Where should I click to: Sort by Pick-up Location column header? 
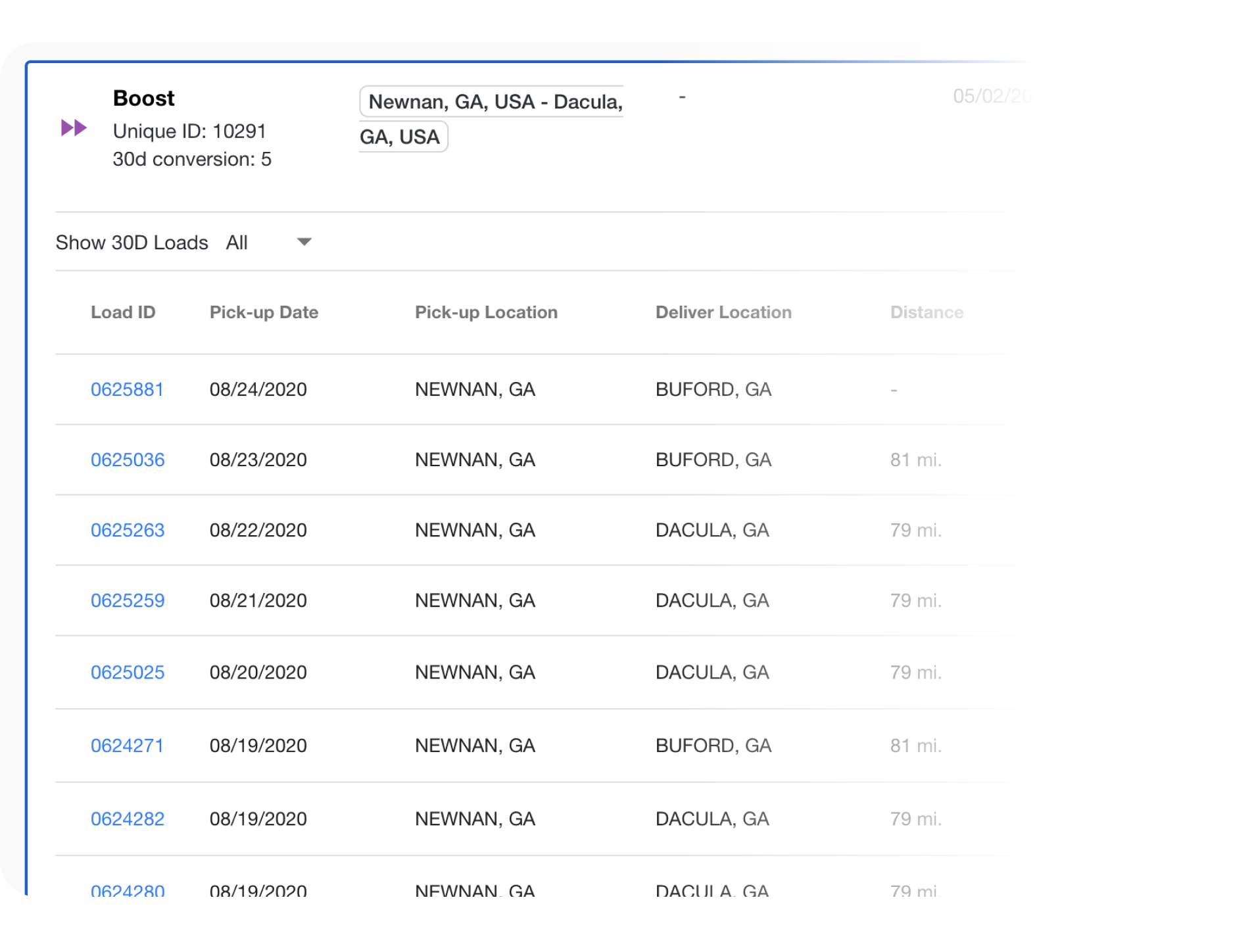(486, 312)
